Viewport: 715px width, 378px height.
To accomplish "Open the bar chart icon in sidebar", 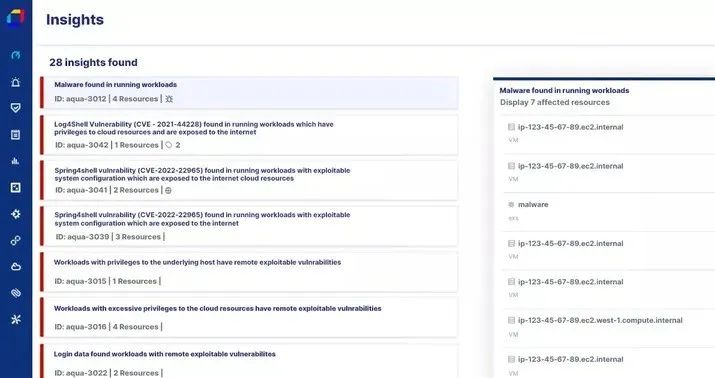I will point(16,161).
